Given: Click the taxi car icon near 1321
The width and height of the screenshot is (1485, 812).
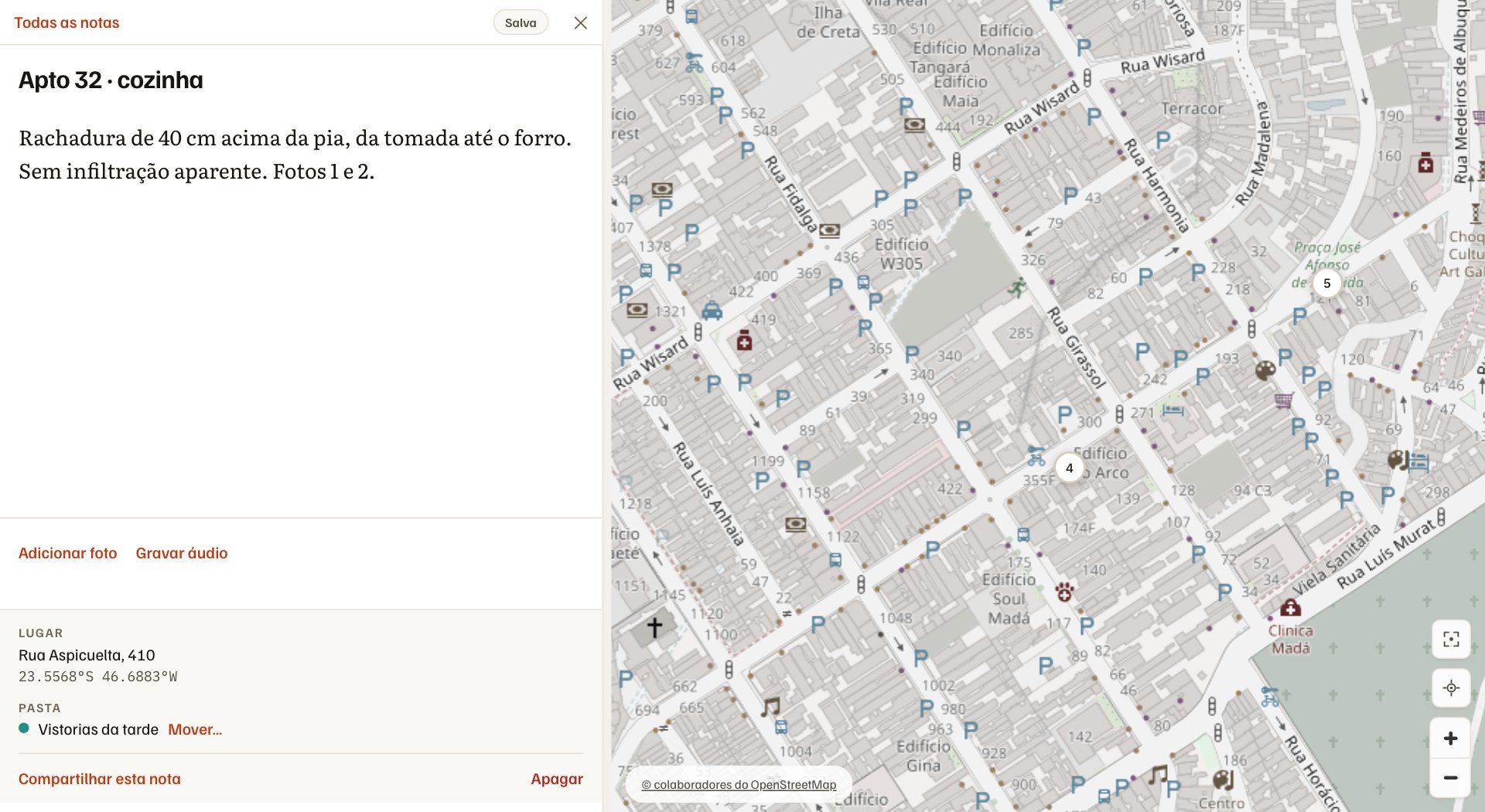Looking at the screenshot, I should (x=712, y=312).
